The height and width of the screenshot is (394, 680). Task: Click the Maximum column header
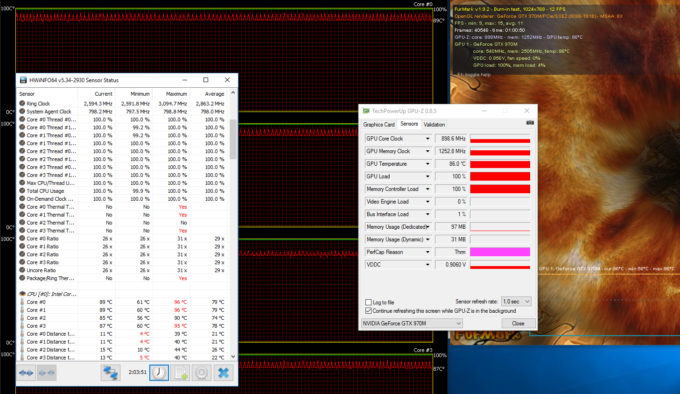tap(176, 94)
